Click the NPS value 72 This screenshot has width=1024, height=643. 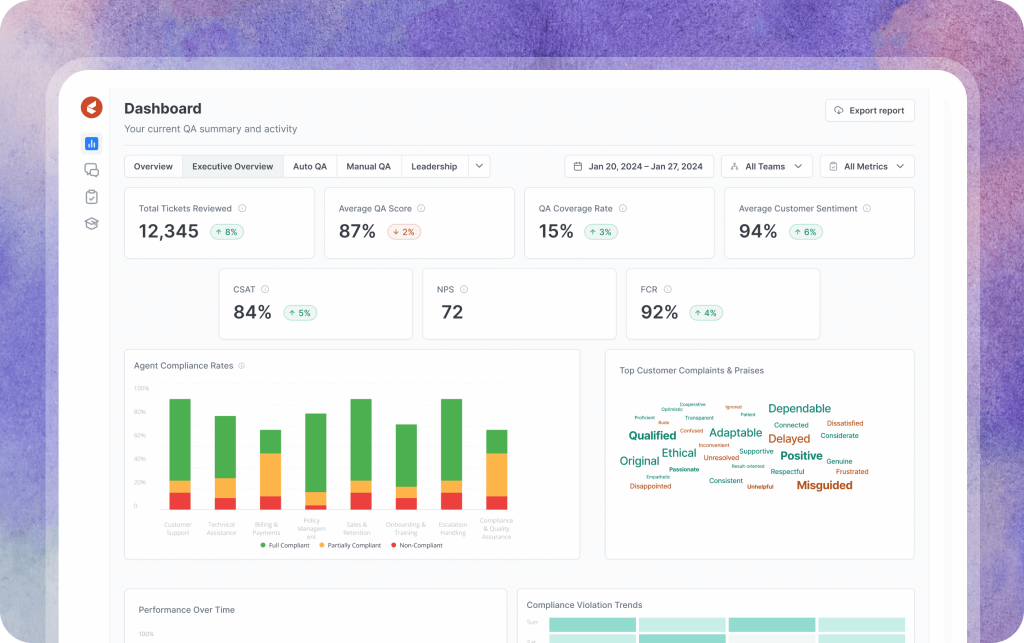pyautogui.click(x=452, y=312)
